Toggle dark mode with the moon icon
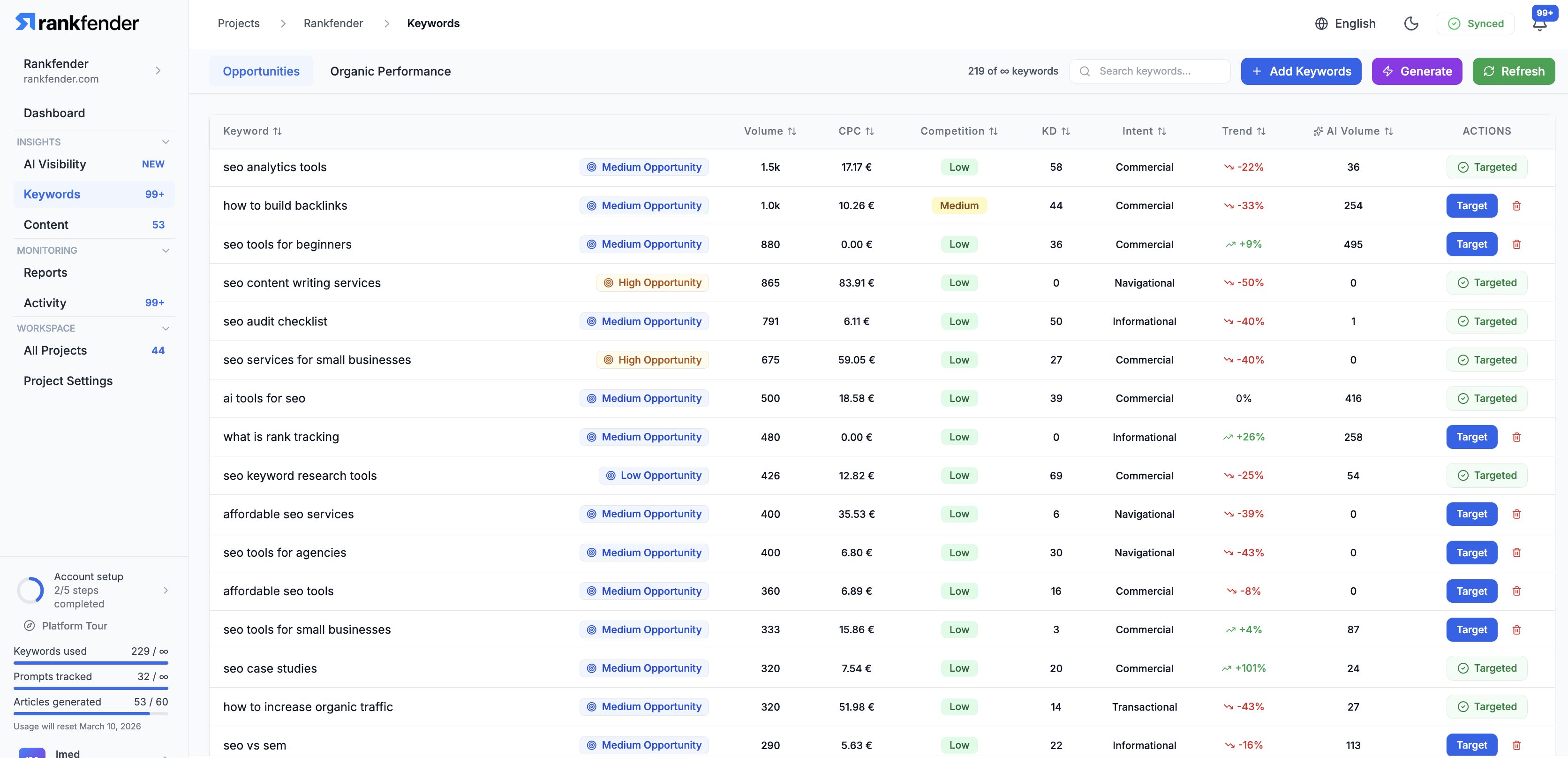1568x758 pixels. (x=1411, y=23)
